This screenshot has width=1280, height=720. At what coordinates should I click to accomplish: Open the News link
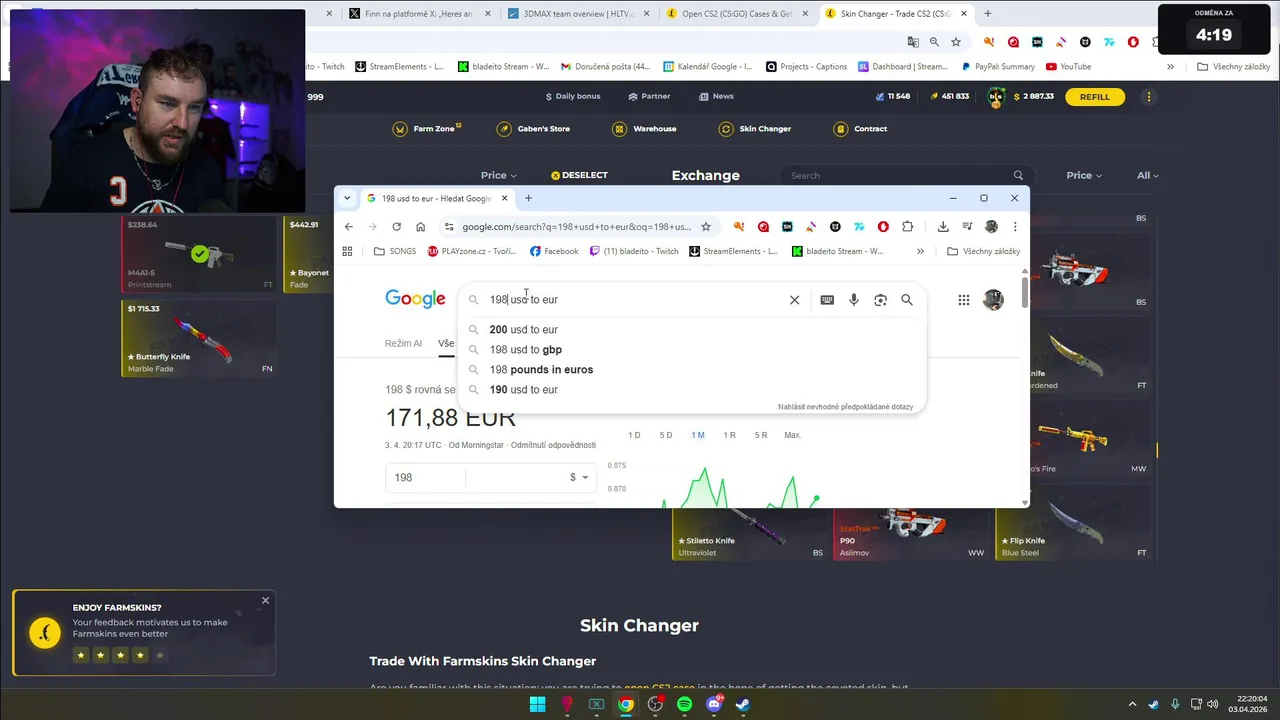click(x=716, y=97)
